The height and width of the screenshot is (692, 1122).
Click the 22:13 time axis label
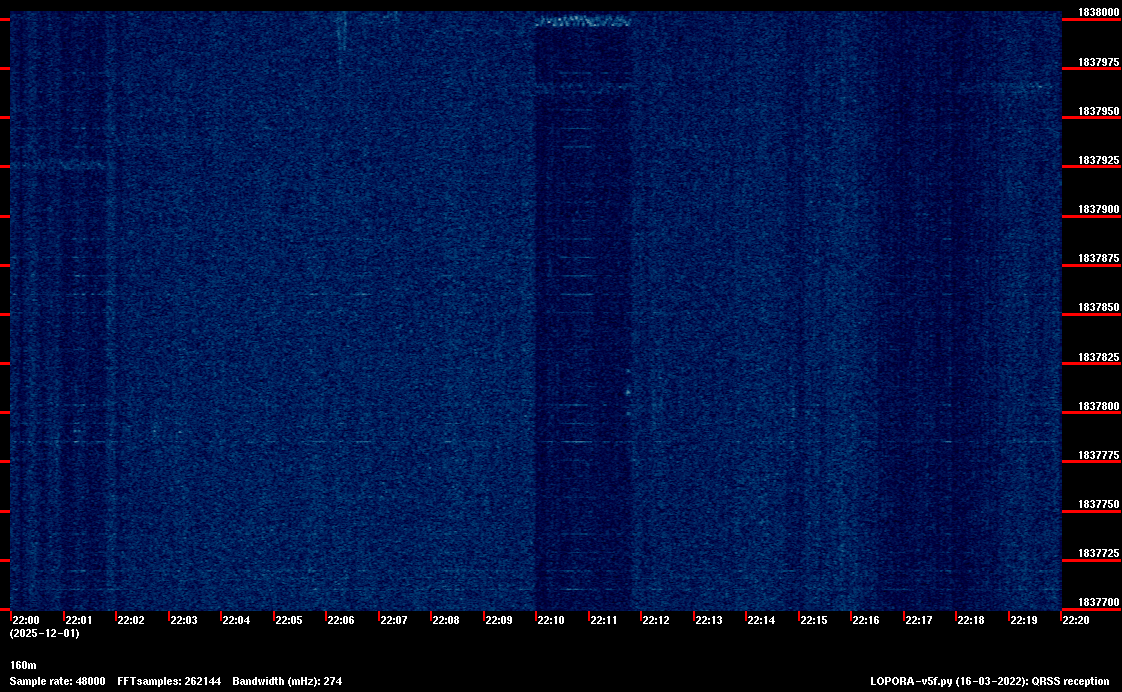pos(709,620)
